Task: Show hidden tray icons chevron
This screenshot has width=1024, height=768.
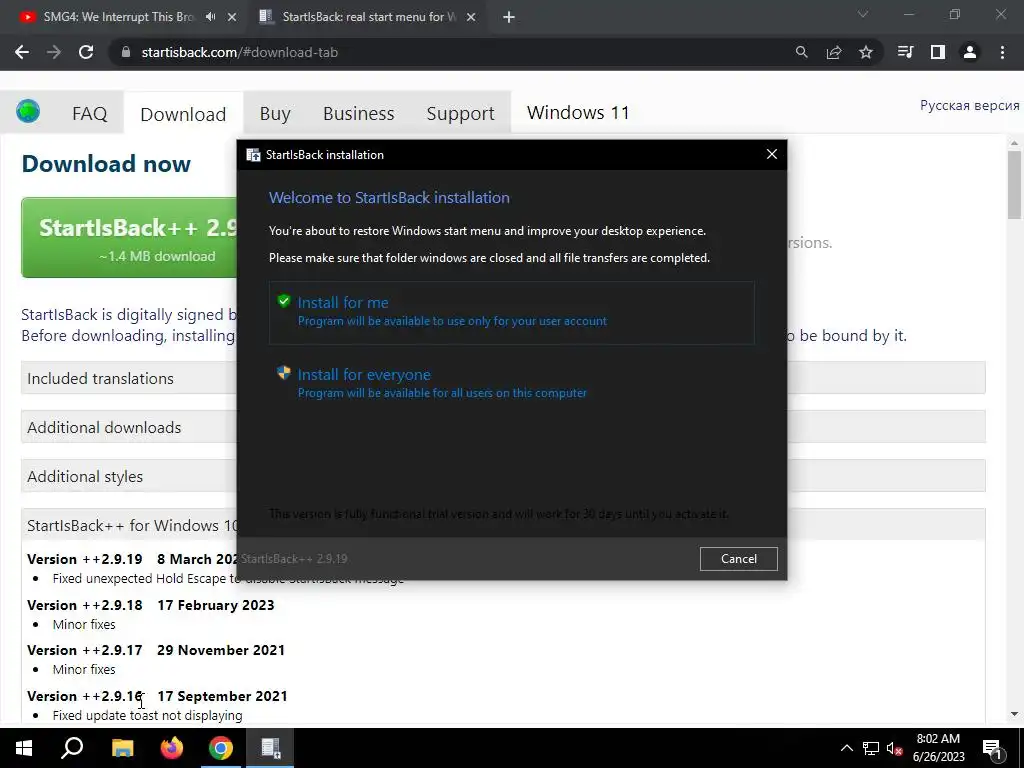Action: coord(846,748)
